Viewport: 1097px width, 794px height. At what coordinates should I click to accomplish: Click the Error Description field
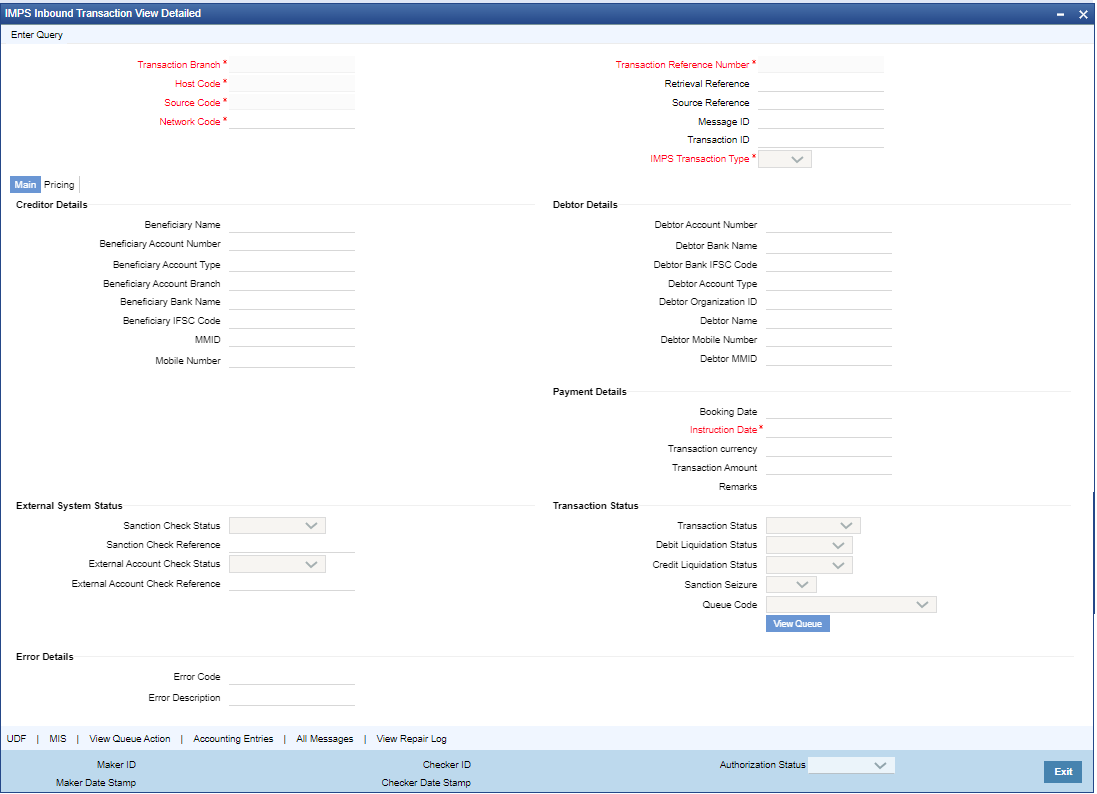click(x=292, y=697)
